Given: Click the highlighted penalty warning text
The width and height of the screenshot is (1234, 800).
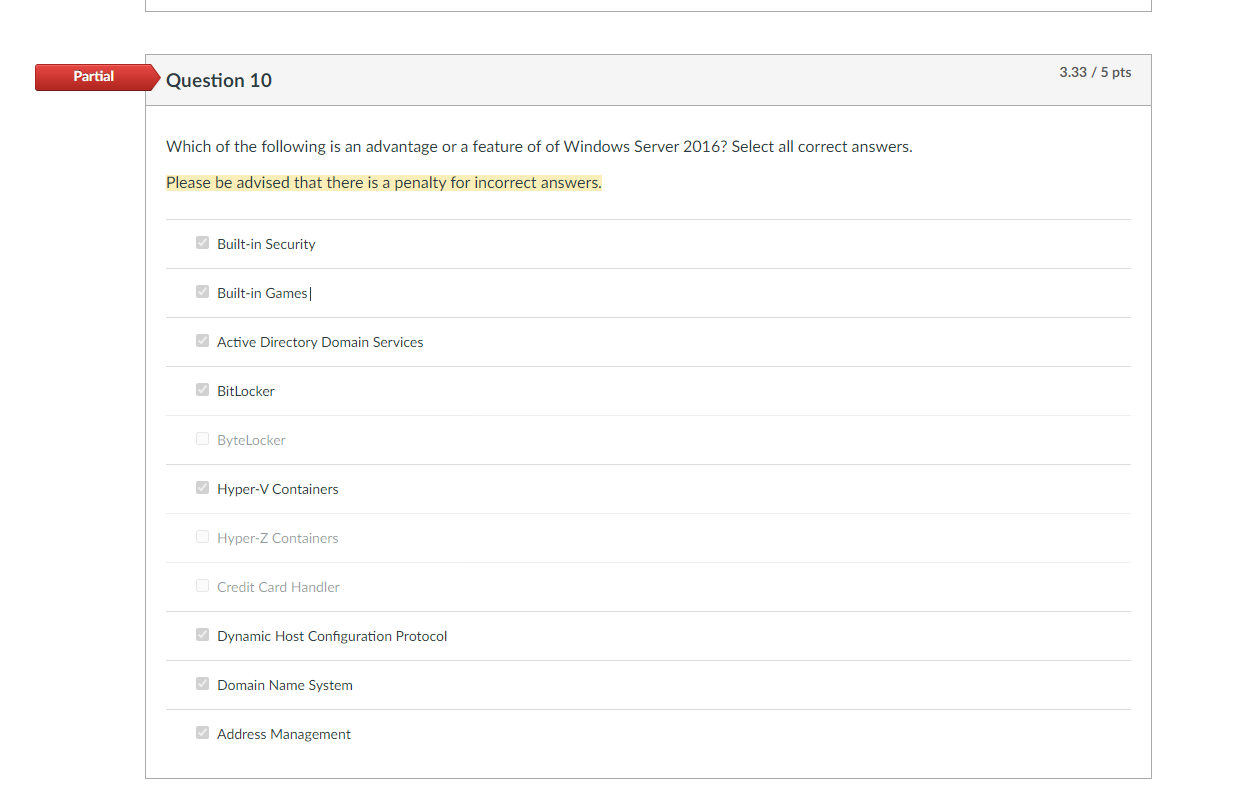Looking at the screenshot, I should 384,183.
